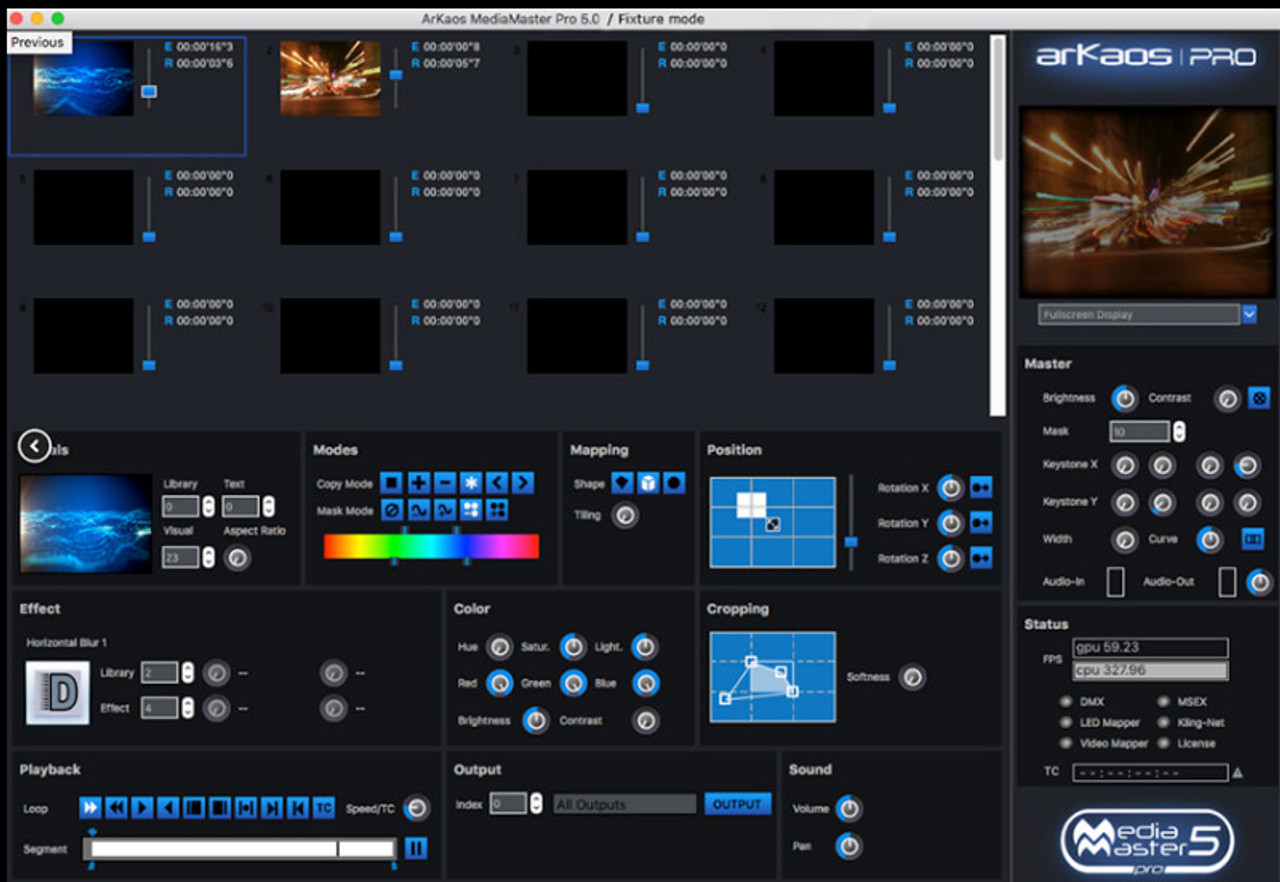Pick the four-squares Mask Mode icon
The height and width of the screenshot is (882, 1280).
click(x=496, y=510)
